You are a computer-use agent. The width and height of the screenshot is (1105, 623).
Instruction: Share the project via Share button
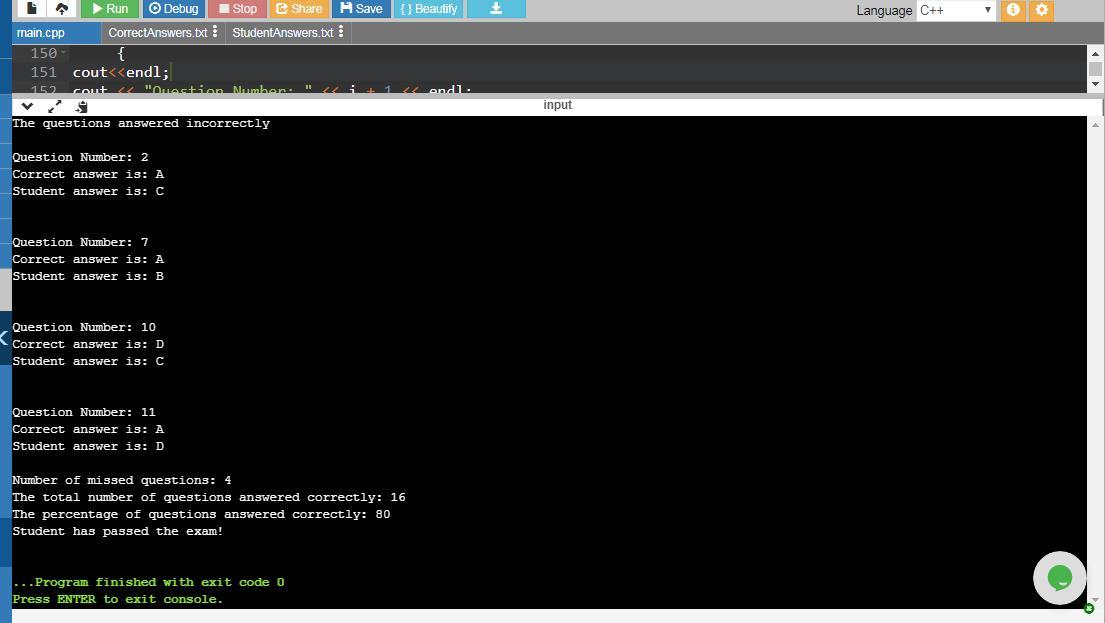tap(299, 8)
